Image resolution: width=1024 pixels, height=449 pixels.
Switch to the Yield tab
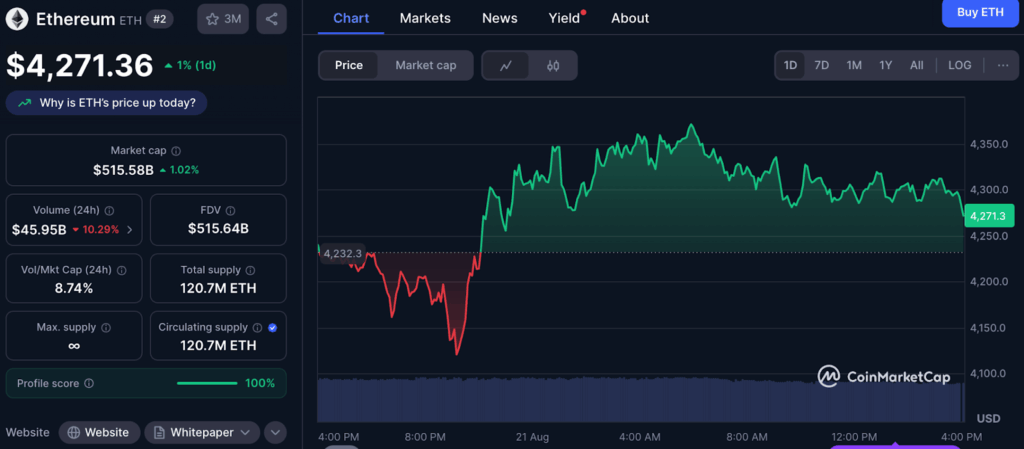tap(564, 18)
